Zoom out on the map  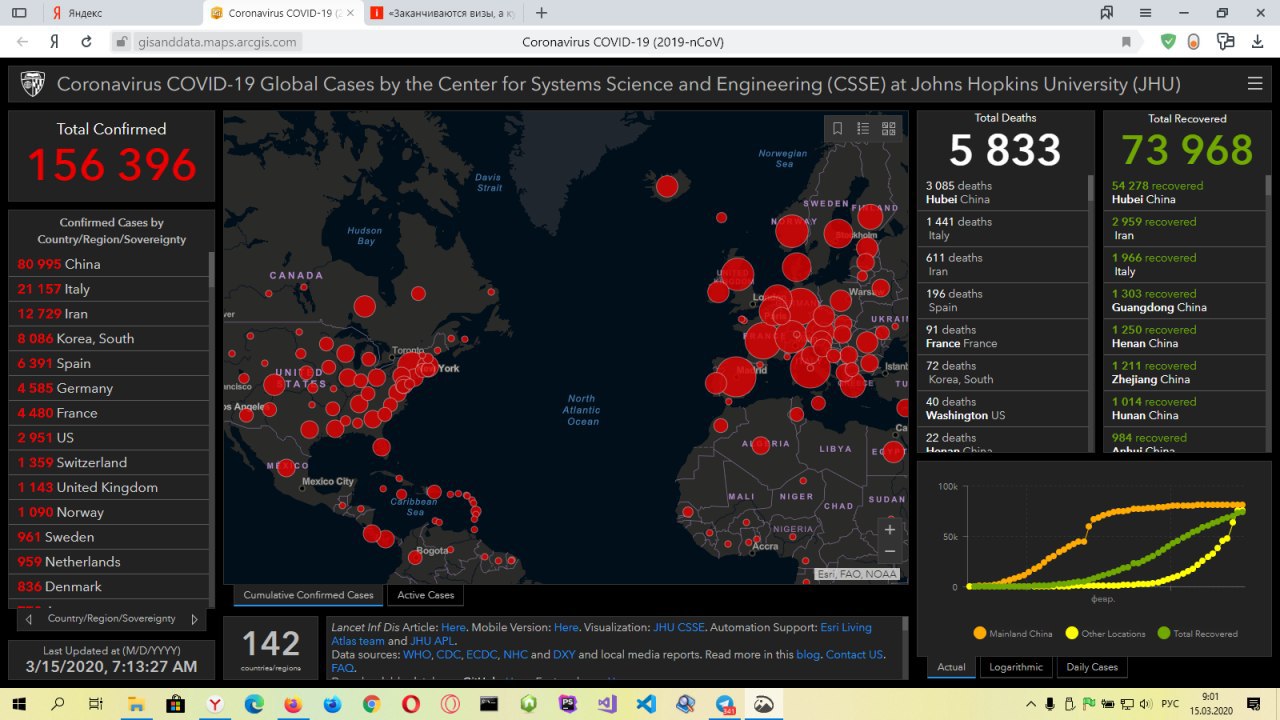(x=890, y=552)
